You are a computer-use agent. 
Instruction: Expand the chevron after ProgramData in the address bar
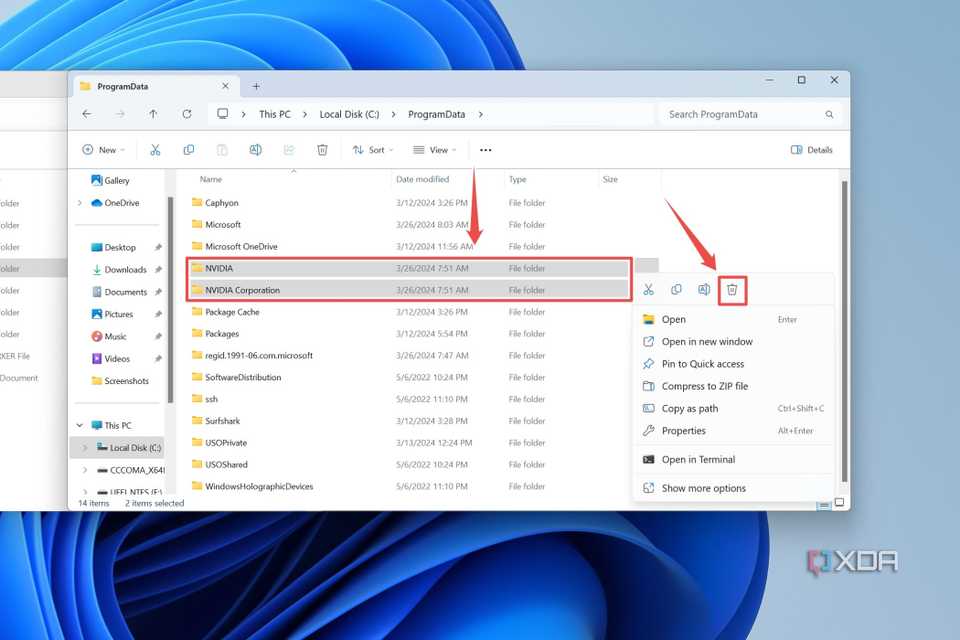coord(481,115)
